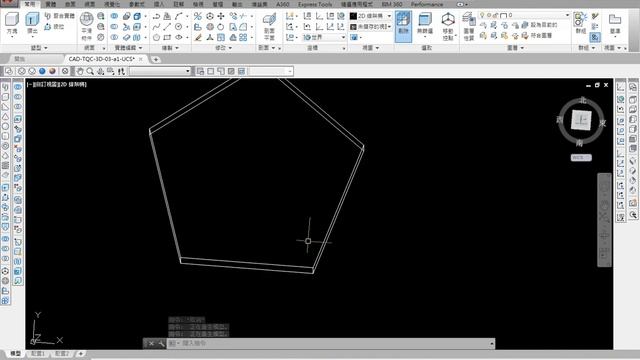Expand the 繪製 (Draw) panel
Viewport: 640px width, 360px height.
point(170,48)
